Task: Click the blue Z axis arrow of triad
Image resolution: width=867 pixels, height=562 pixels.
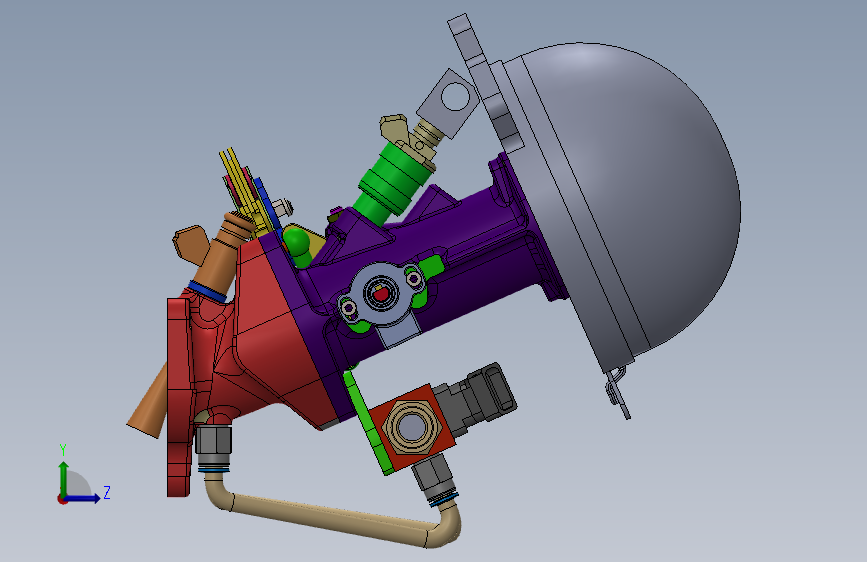Action: coord(84,498)
